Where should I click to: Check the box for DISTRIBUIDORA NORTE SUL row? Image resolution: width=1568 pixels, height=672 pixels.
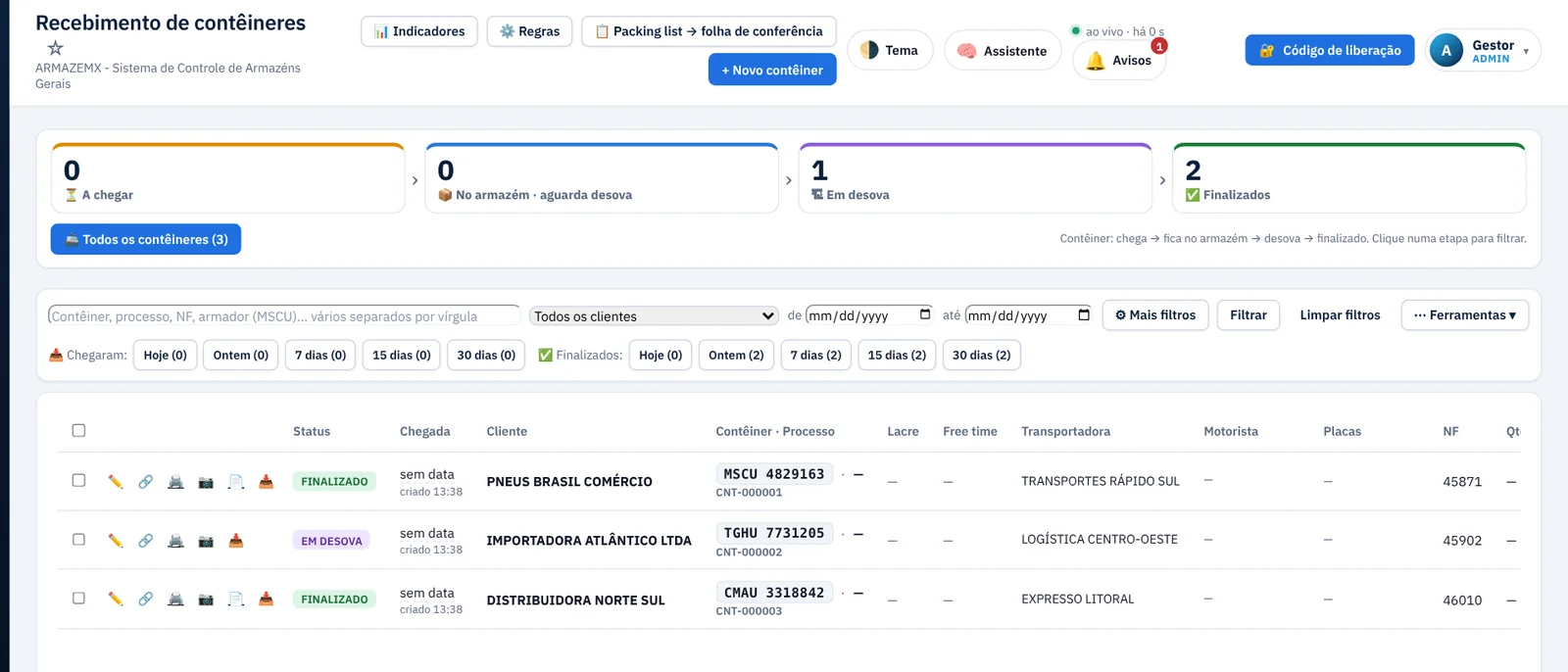tap(78, 598)
